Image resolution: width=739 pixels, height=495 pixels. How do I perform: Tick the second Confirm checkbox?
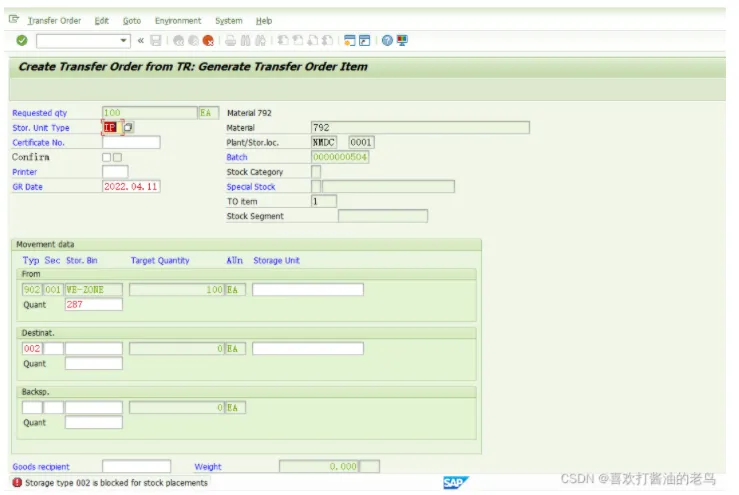tap(117, 157)
